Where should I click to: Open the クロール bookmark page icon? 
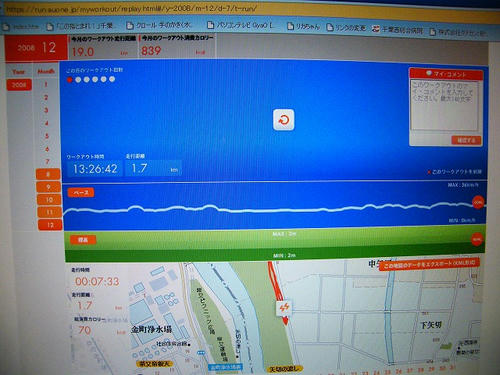click(130, 26)
